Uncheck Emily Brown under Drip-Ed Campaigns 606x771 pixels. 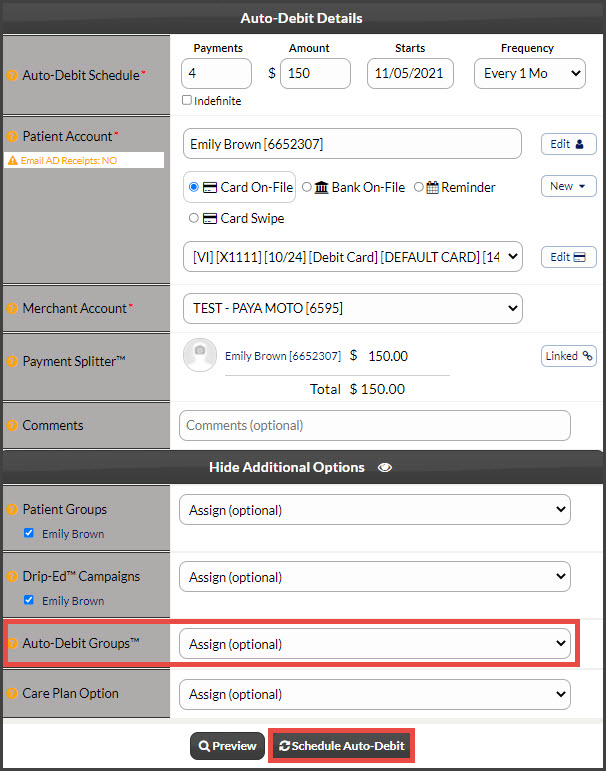[x=29, y=600]
